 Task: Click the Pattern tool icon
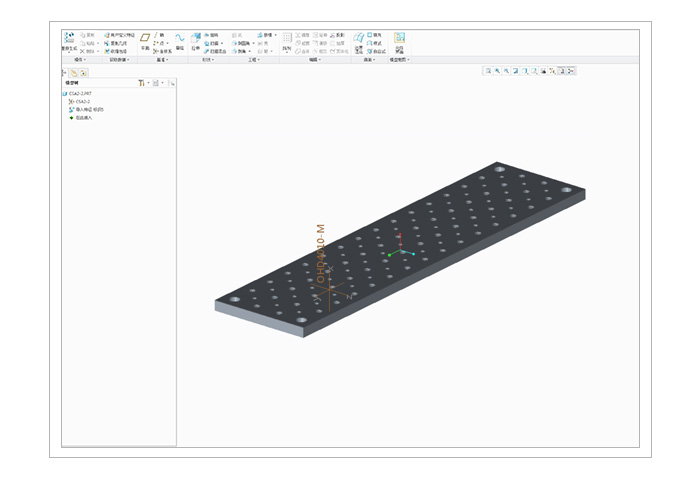click(x=287, y=39)
